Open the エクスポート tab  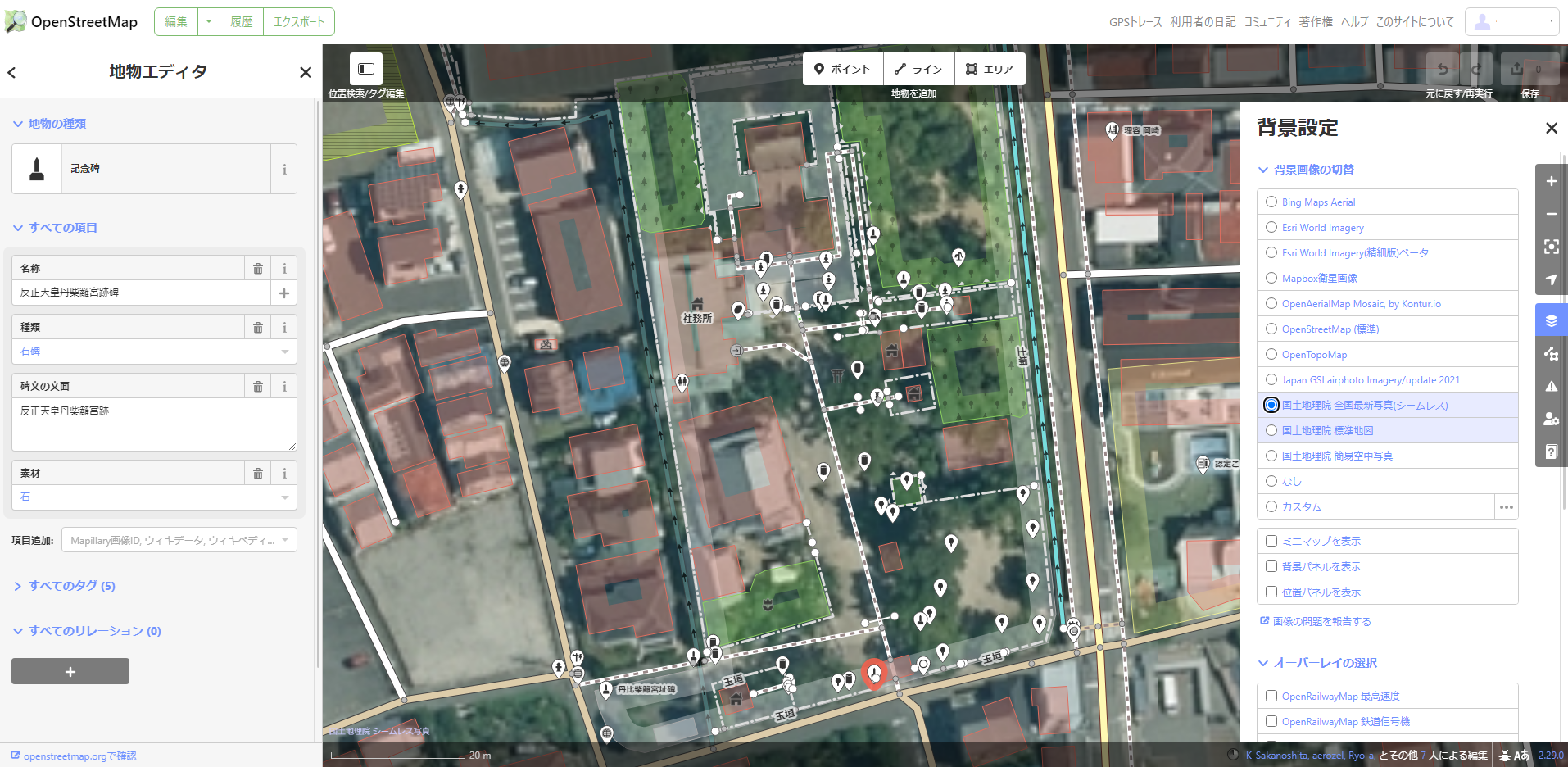click(298, 22)
